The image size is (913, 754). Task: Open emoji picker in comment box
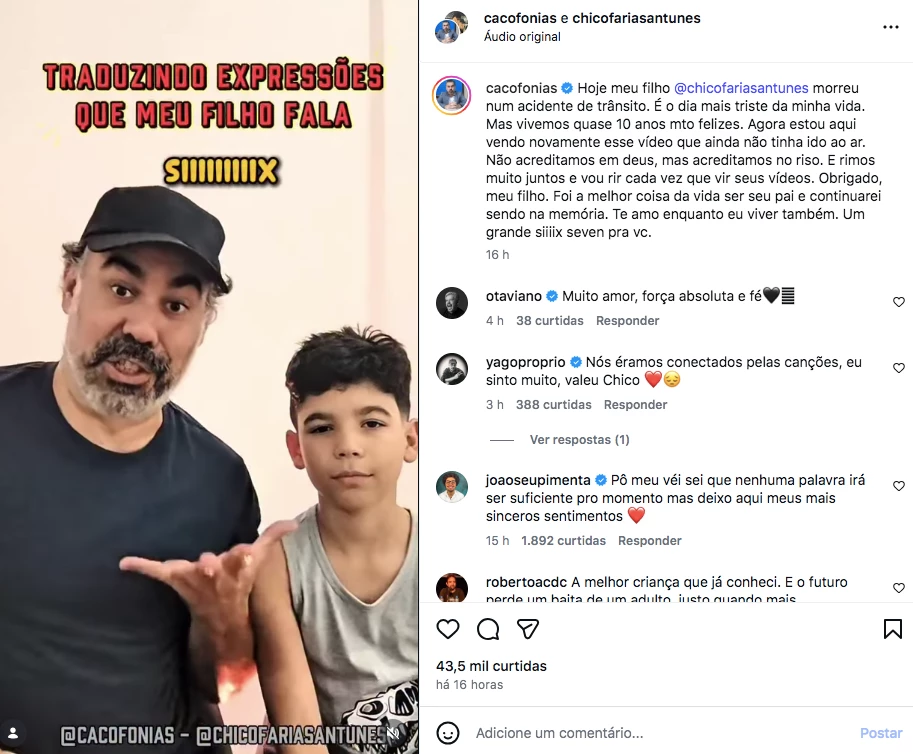pos(448,733)
